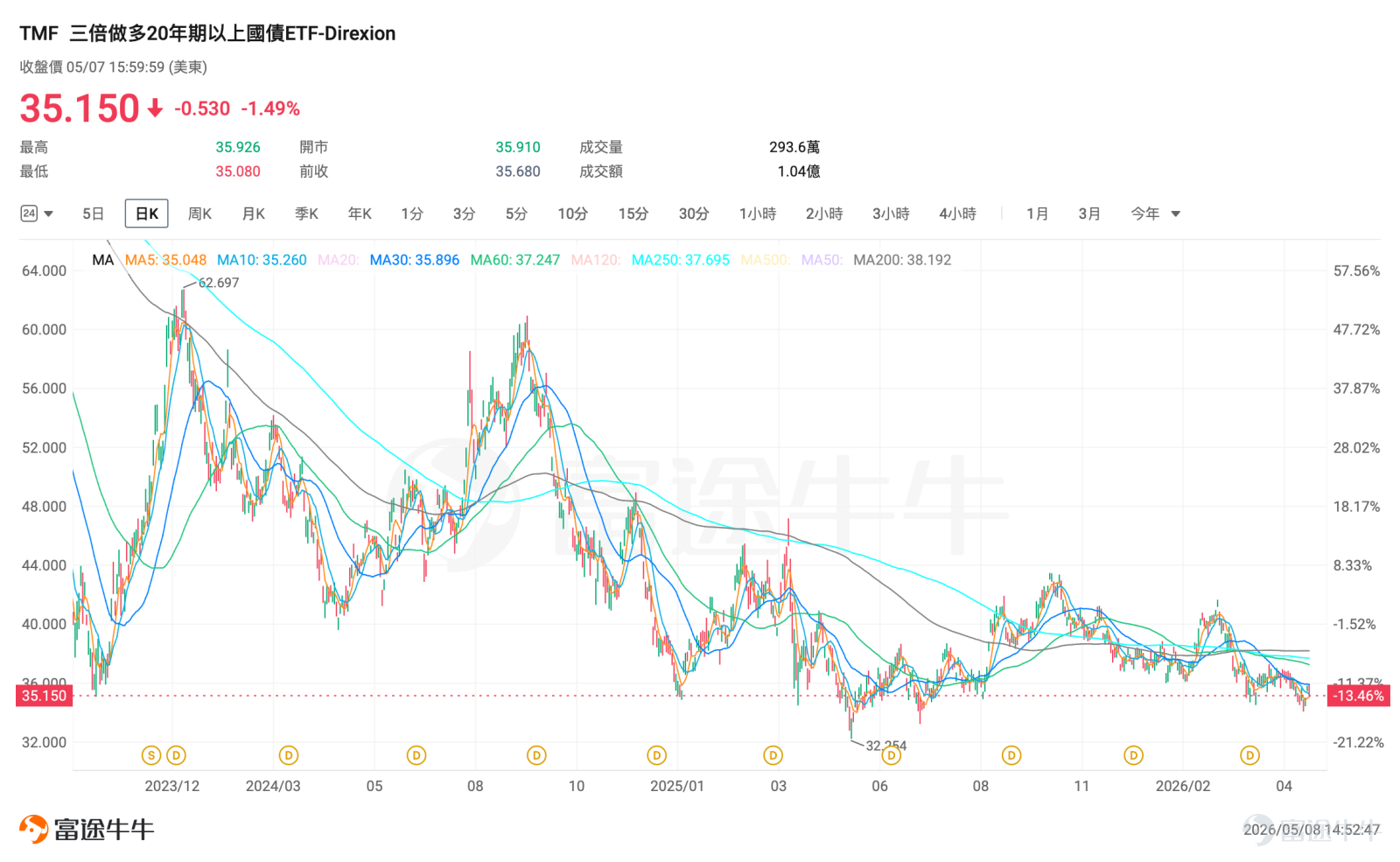Switch to the 周K chart tab
The image size is (1400, 862).
pos(199,214)
